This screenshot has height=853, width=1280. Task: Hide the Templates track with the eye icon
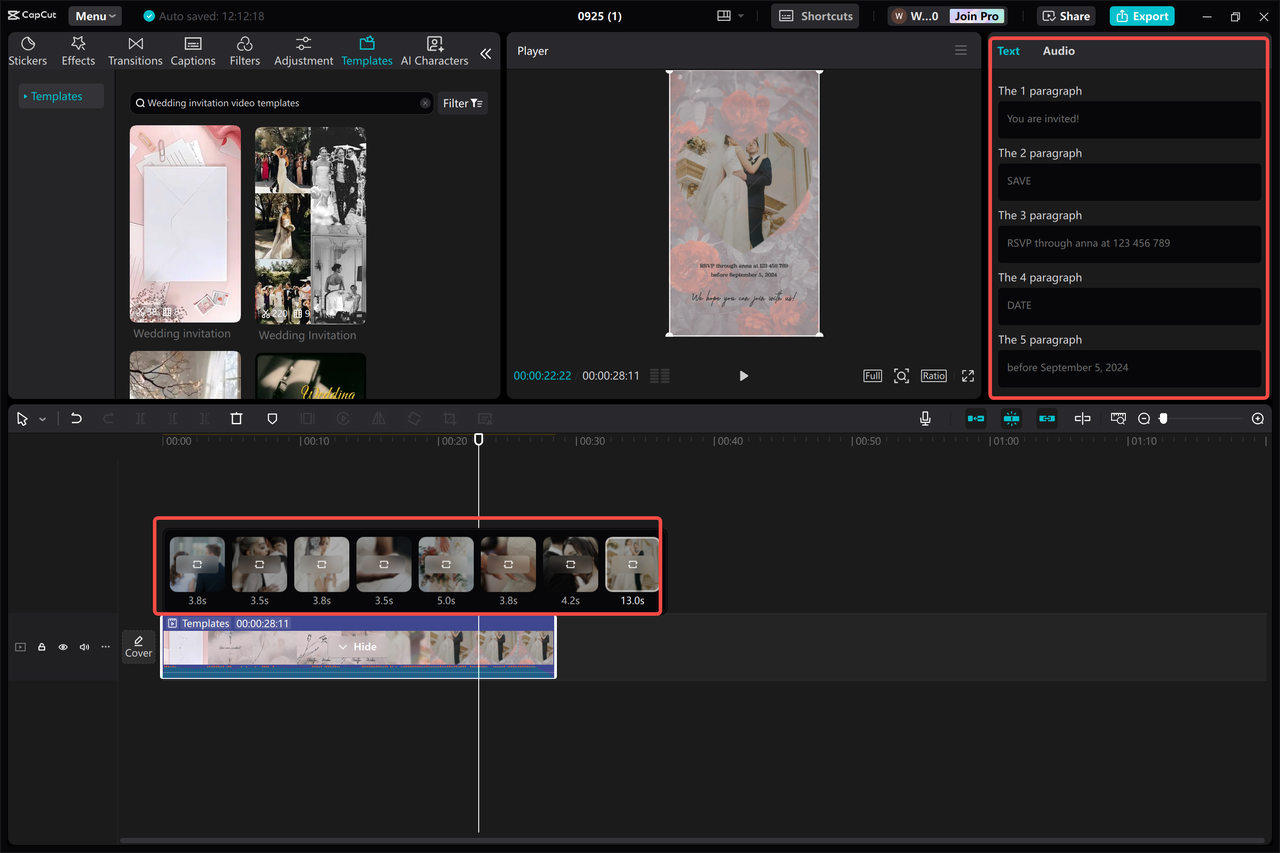[62, 647]
